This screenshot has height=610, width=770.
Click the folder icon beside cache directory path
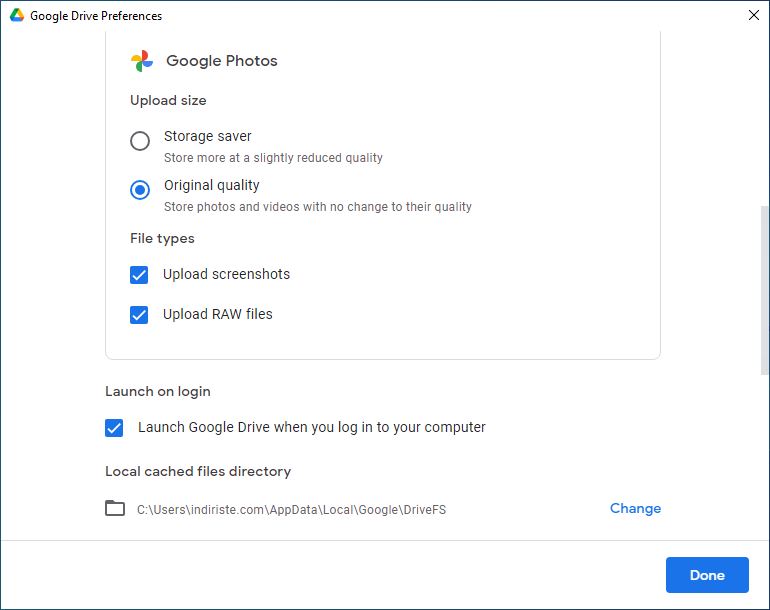(115, 508)
